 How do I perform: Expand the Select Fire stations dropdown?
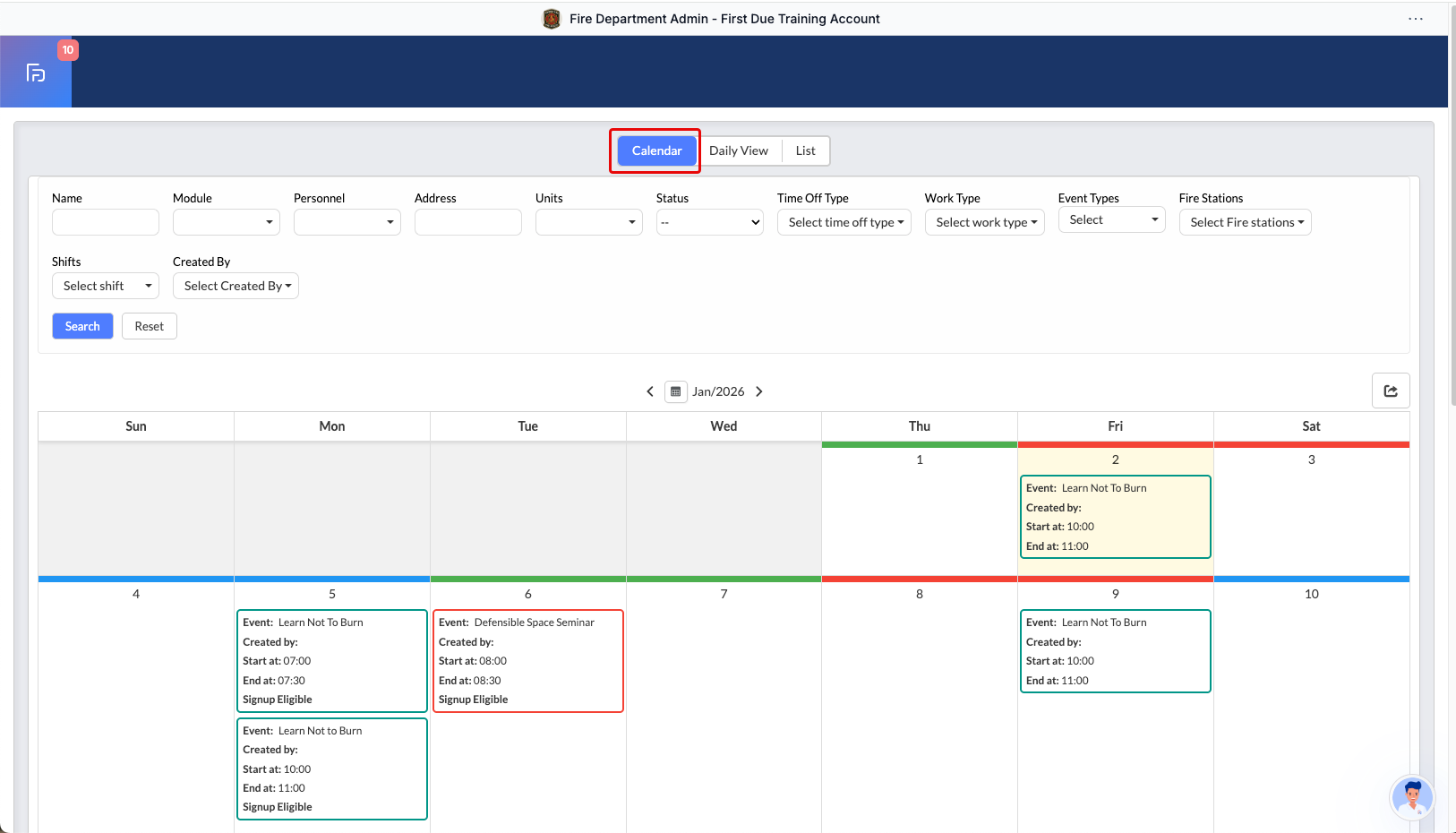pyautogui.click(x=1245, y=222)
